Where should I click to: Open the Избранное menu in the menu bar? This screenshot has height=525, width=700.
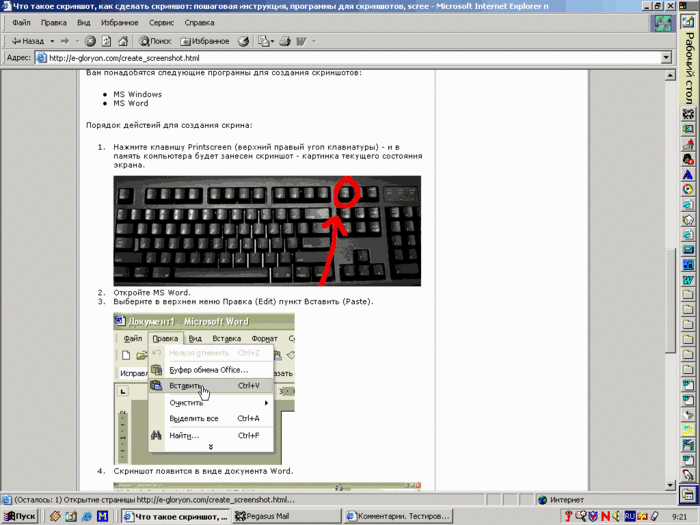(x=119, y=23)
